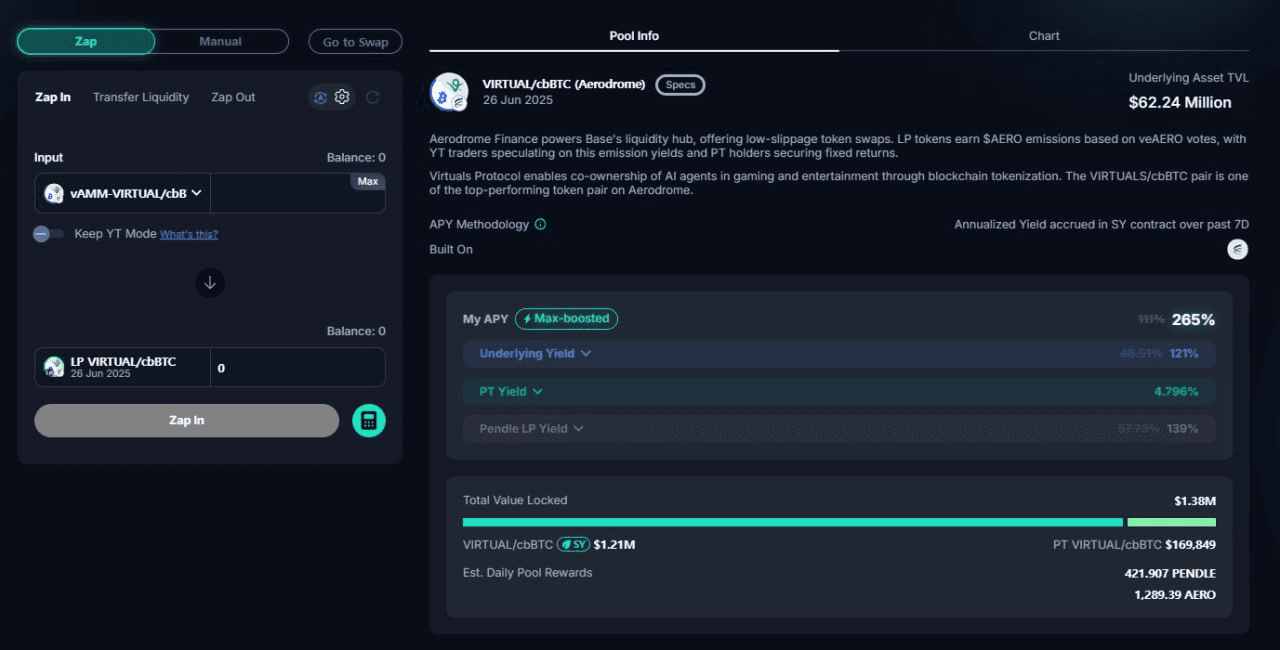1280x650 pixels.
Task: Click the 26 Jun 2025 date under pool name
Action: click(x=517, y=100)
